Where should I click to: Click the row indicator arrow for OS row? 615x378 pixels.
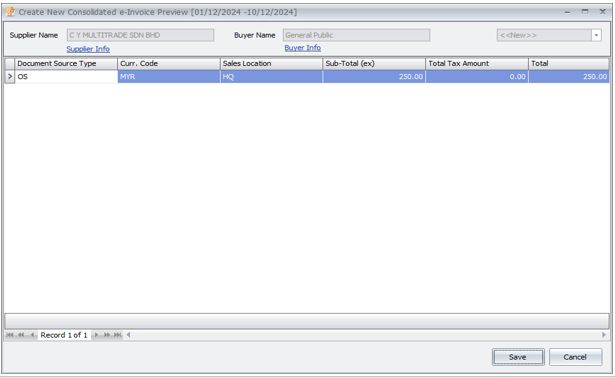10,76
